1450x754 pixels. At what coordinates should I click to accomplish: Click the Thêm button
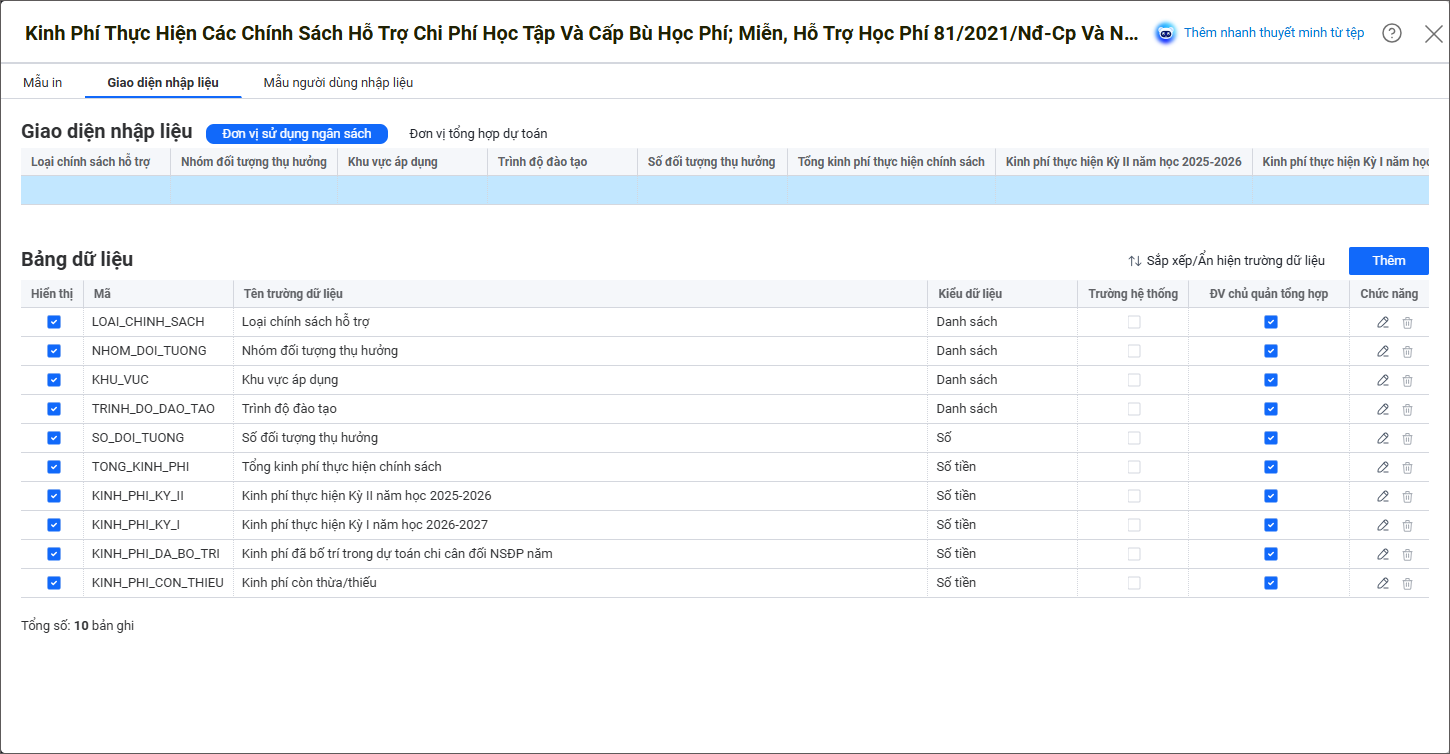coord(1388,261)
